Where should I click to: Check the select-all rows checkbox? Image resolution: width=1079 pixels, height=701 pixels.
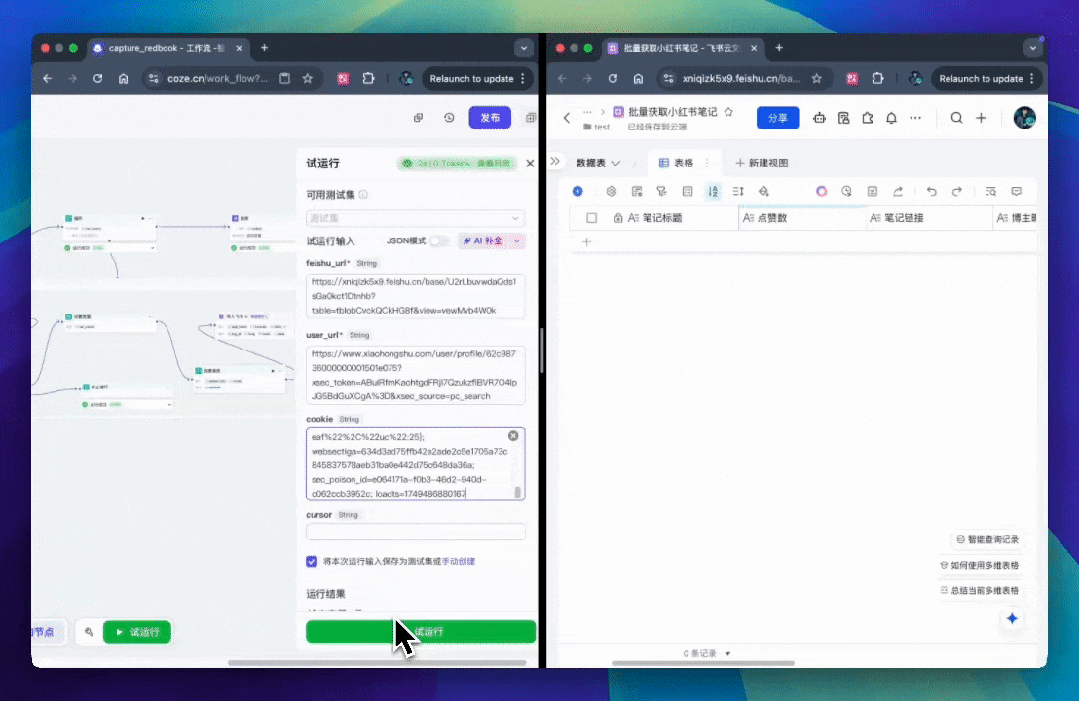pos(591,218)
